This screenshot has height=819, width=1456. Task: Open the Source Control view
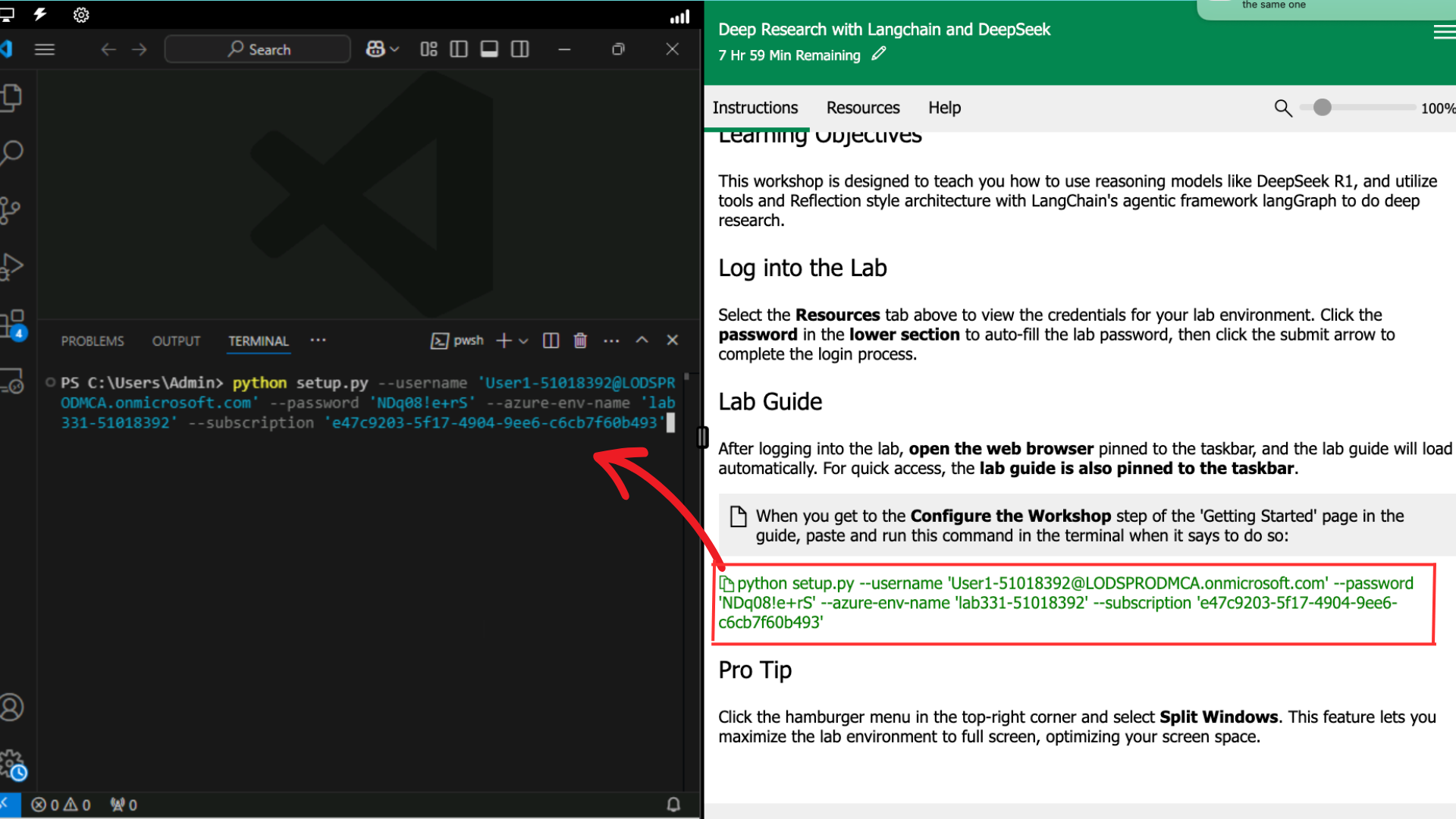pyautogui.click(x=10, y=210)
